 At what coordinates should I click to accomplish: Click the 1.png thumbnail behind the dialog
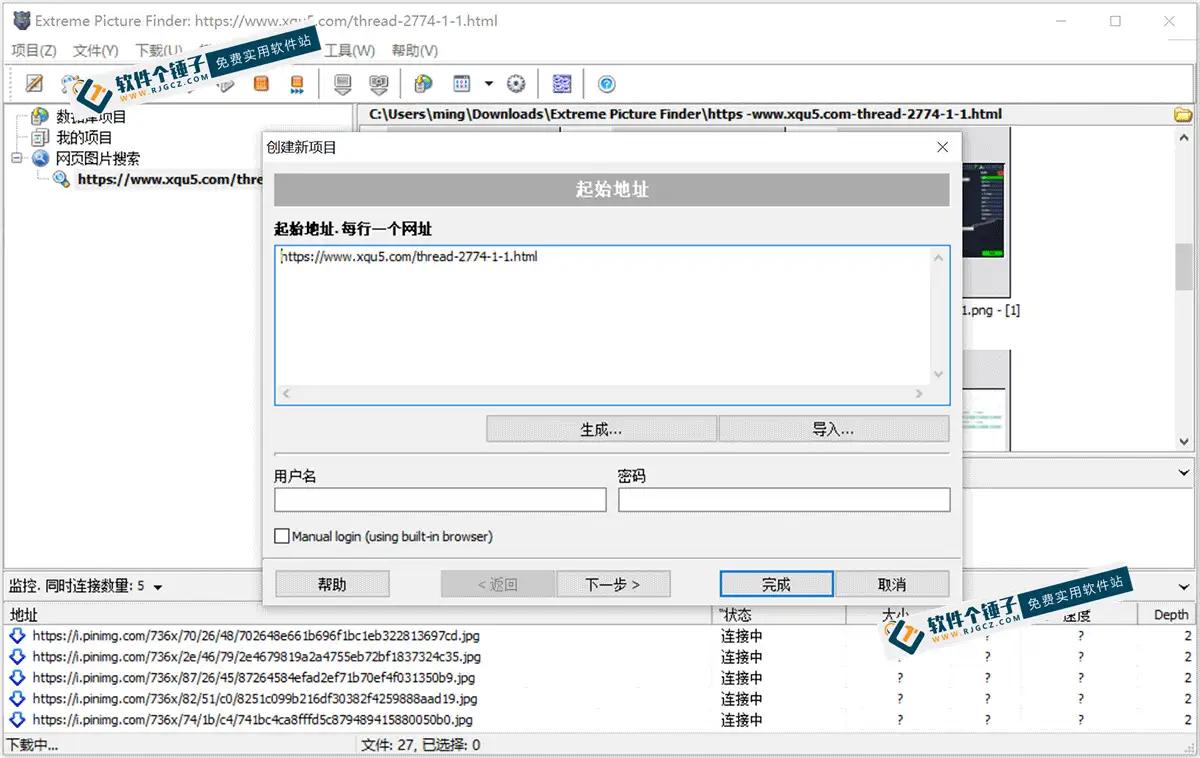pos(987,212)
